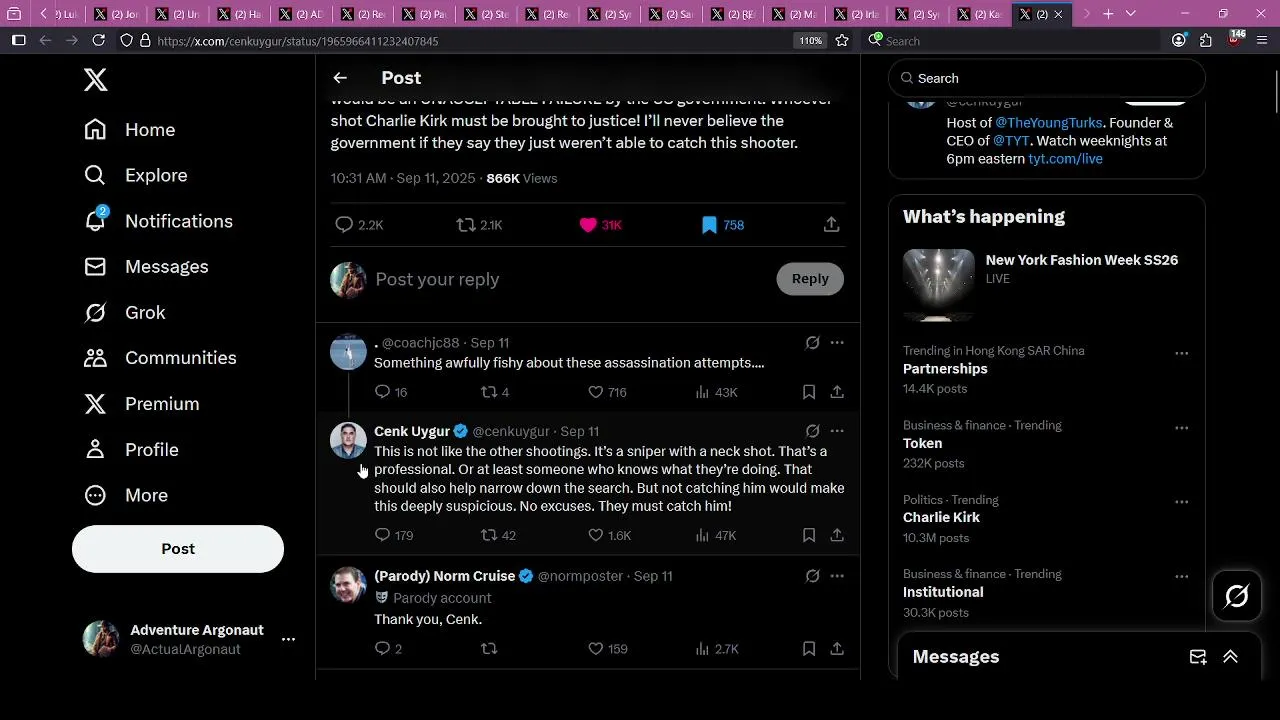Open New York Fashion Week SS26 thumbnail
The image size is (1280, 720).
[x=938, y=285]
